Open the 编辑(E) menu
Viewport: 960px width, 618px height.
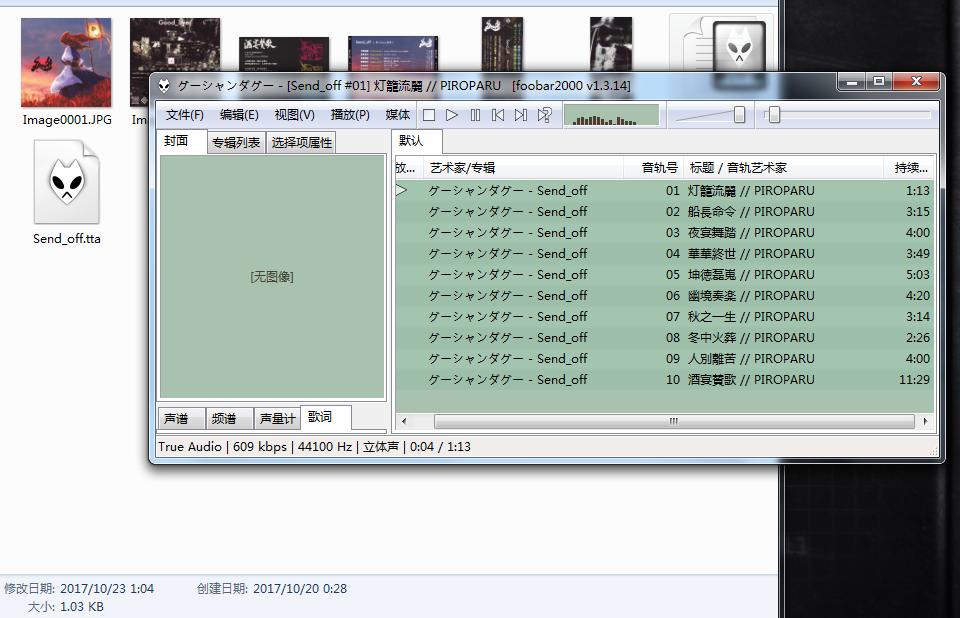coord(239,115)
